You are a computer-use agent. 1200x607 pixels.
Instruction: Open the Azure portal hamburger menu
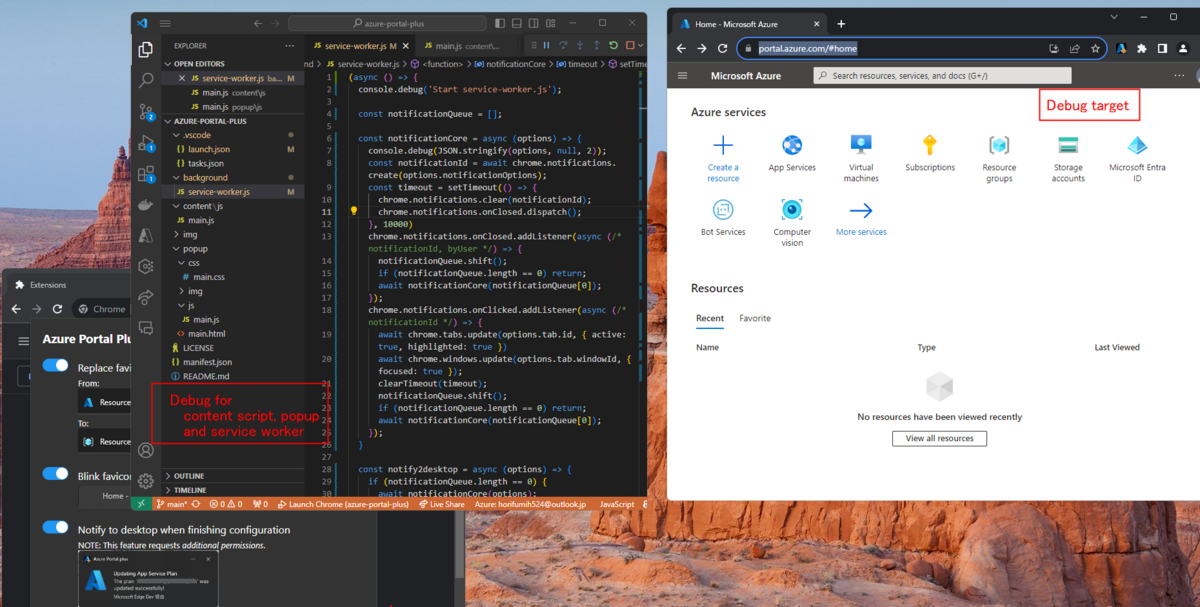(683, 75)
